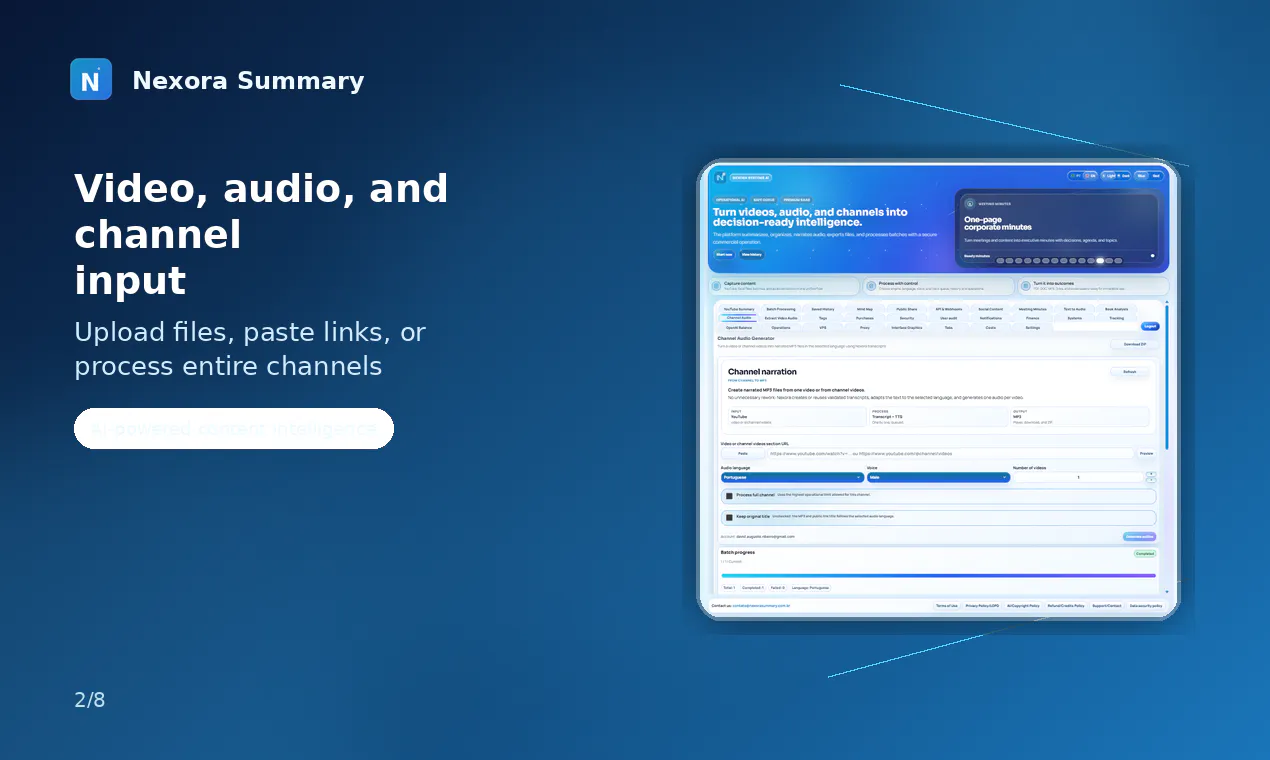Decrease the Number of videos stepper
1270x760 pixels.
coord(1151,480)
